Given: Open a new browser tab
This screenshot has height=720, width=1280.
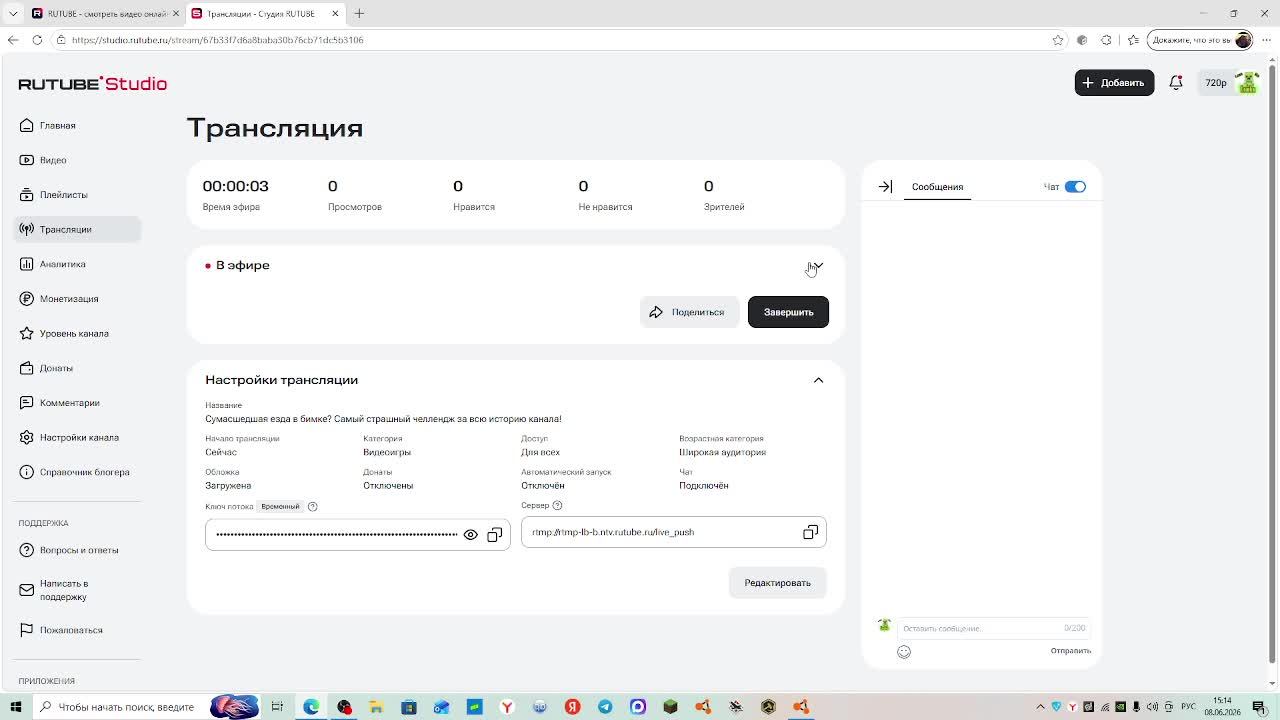Looking at the screenshot, I should 359,14.
